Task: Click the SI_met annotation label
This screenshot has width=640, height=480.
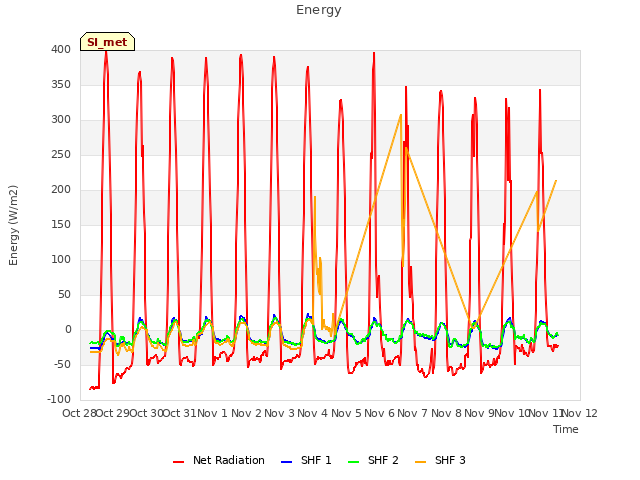Action: click(107, 42)
